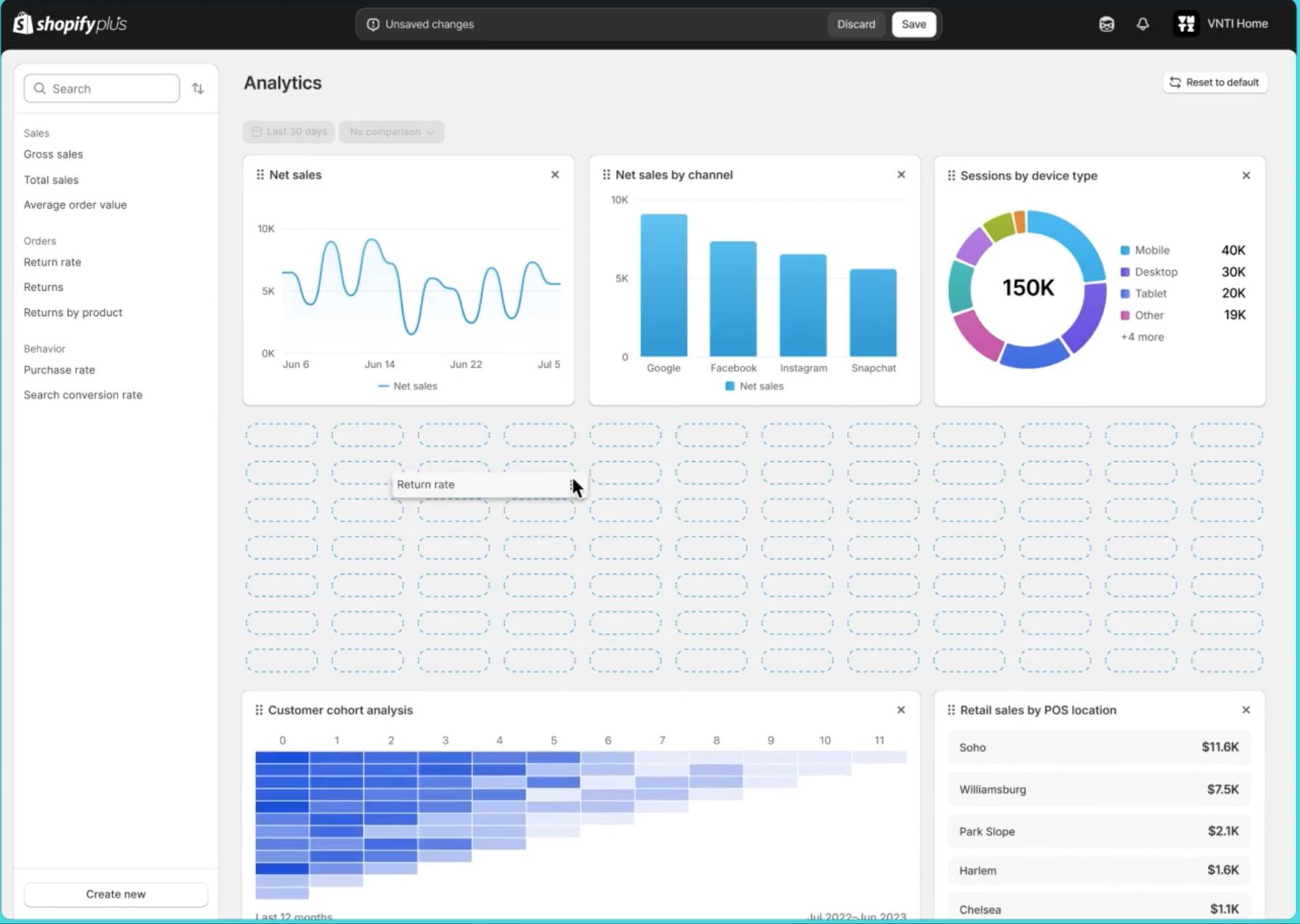Click the Mobile 40K value
1300x924 pixels.
click(x=1233, y=250)
